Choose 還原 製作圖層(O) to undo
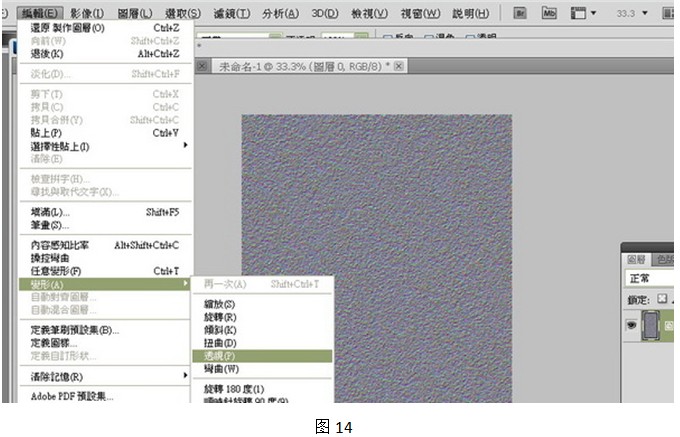The image size is (680, 437). click(105, 28)
